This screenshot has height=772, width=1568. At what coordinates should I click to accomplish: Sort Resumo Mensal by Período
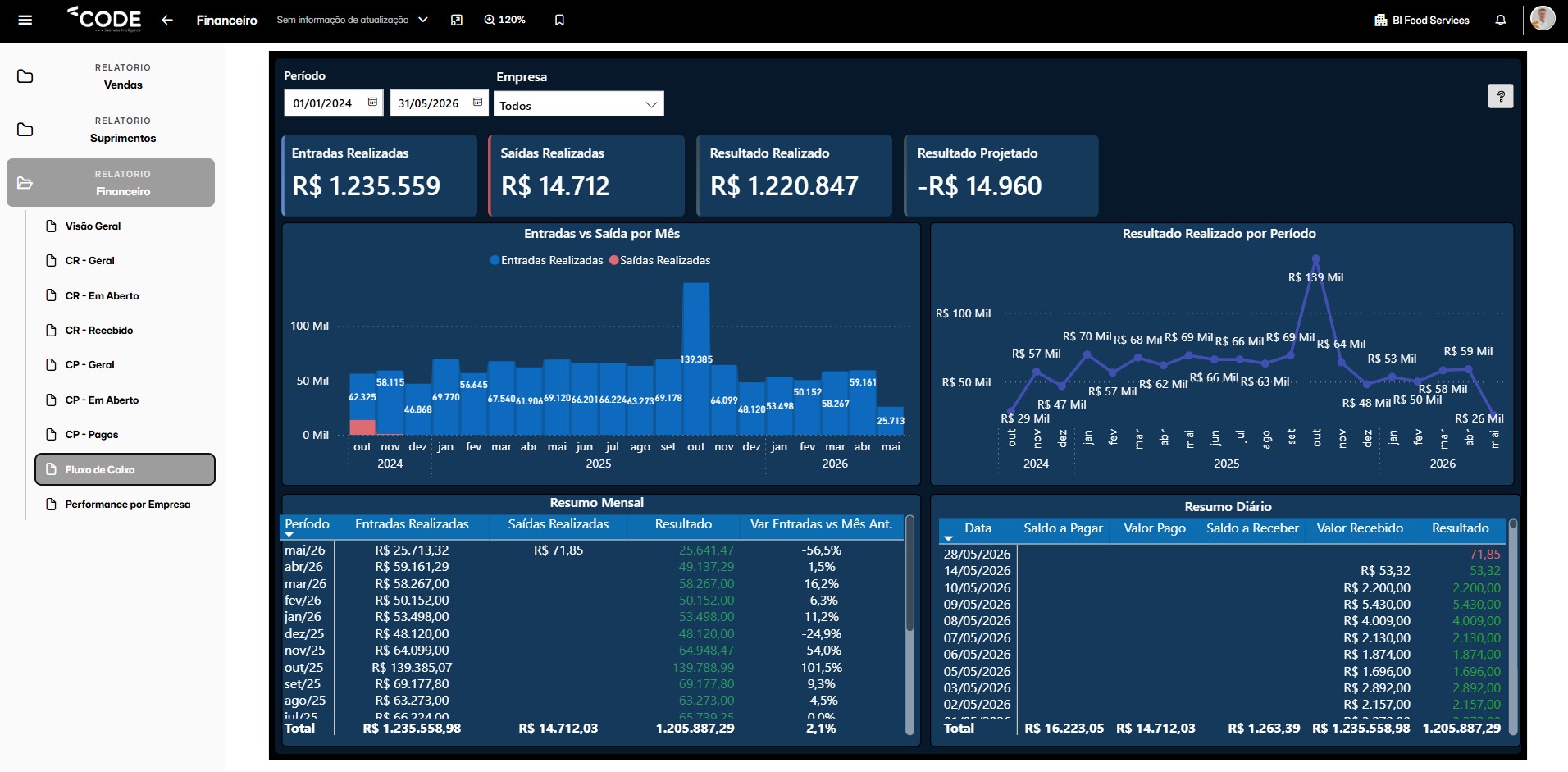(x=307, y=524)
